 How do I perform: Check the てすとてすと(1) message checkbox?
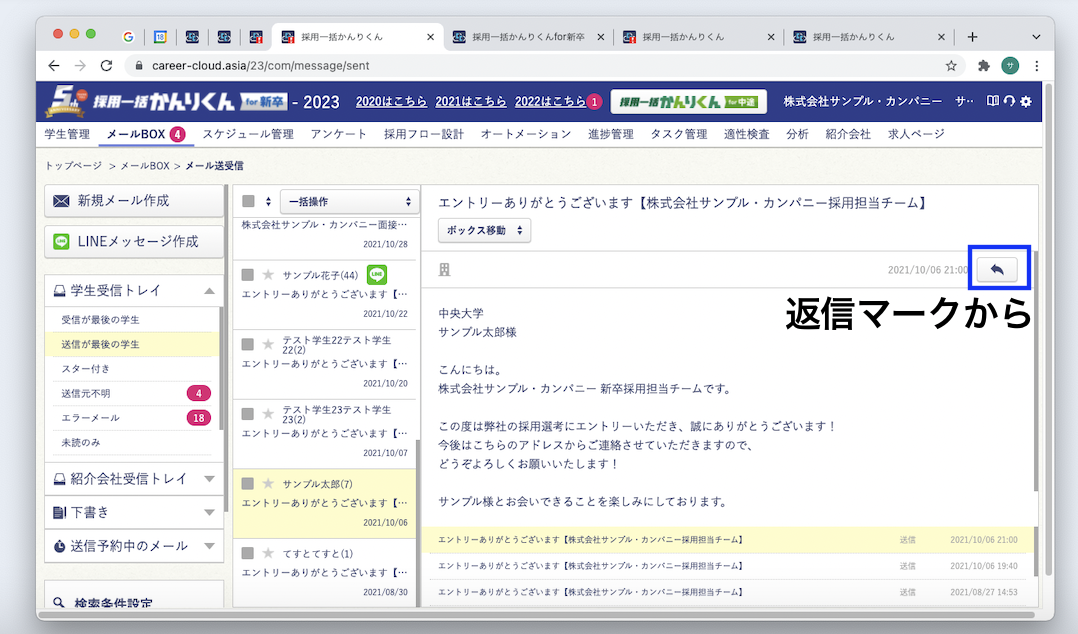click(x=248, y=553)
